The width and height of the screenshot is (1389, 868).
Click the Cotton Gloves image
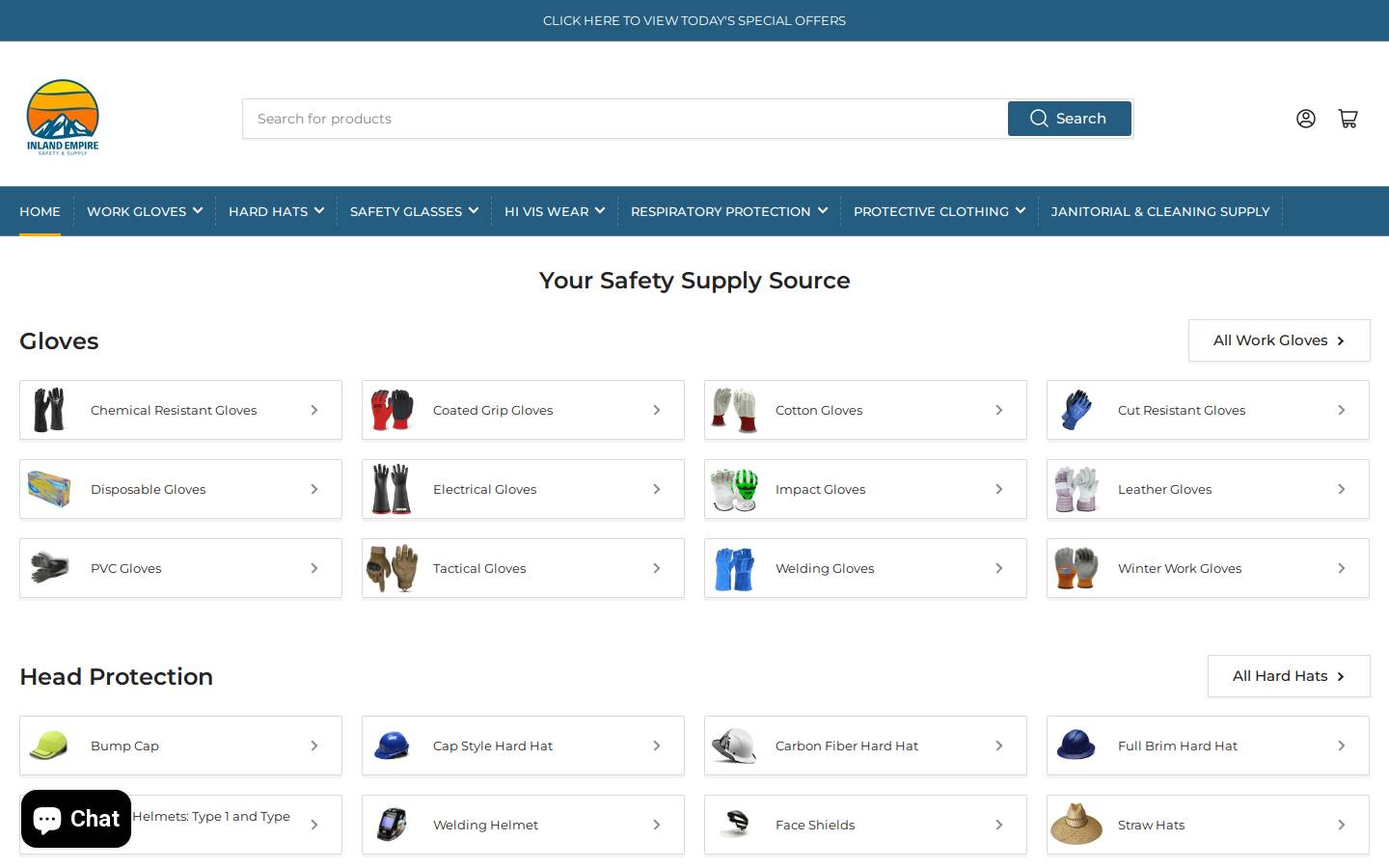tap(734, 410)
